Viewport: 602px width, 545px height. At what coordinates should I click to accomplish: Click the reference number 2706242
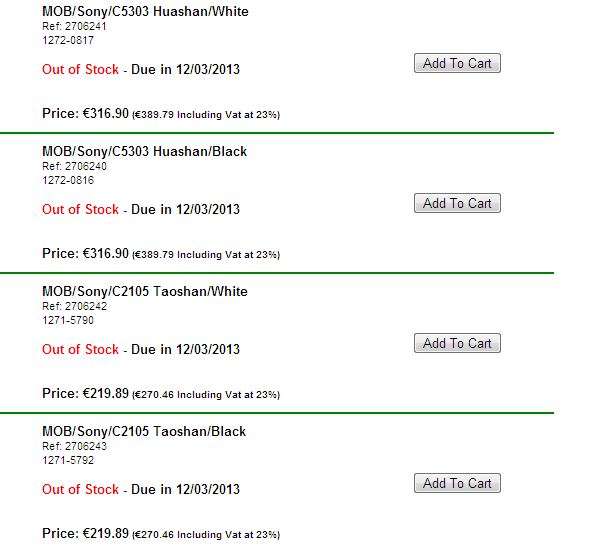click(x=86, y=307)
